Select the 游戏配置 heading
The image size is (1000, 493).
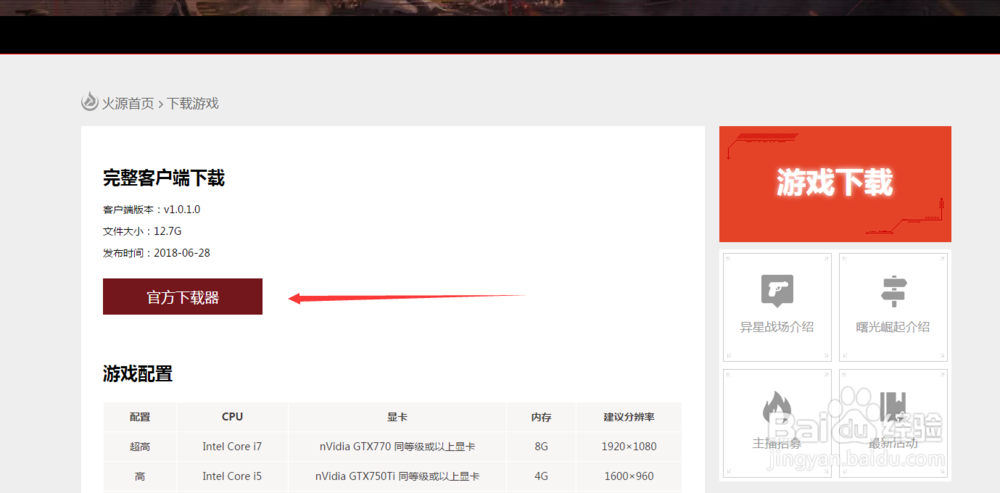tap(138, 374)
